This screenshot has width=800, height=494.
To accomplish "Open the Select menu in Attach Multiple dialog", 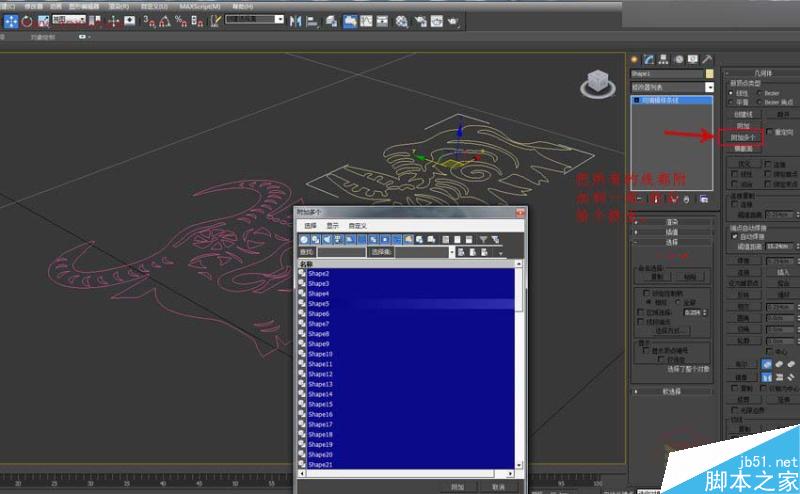I will (x=310, y=226).
